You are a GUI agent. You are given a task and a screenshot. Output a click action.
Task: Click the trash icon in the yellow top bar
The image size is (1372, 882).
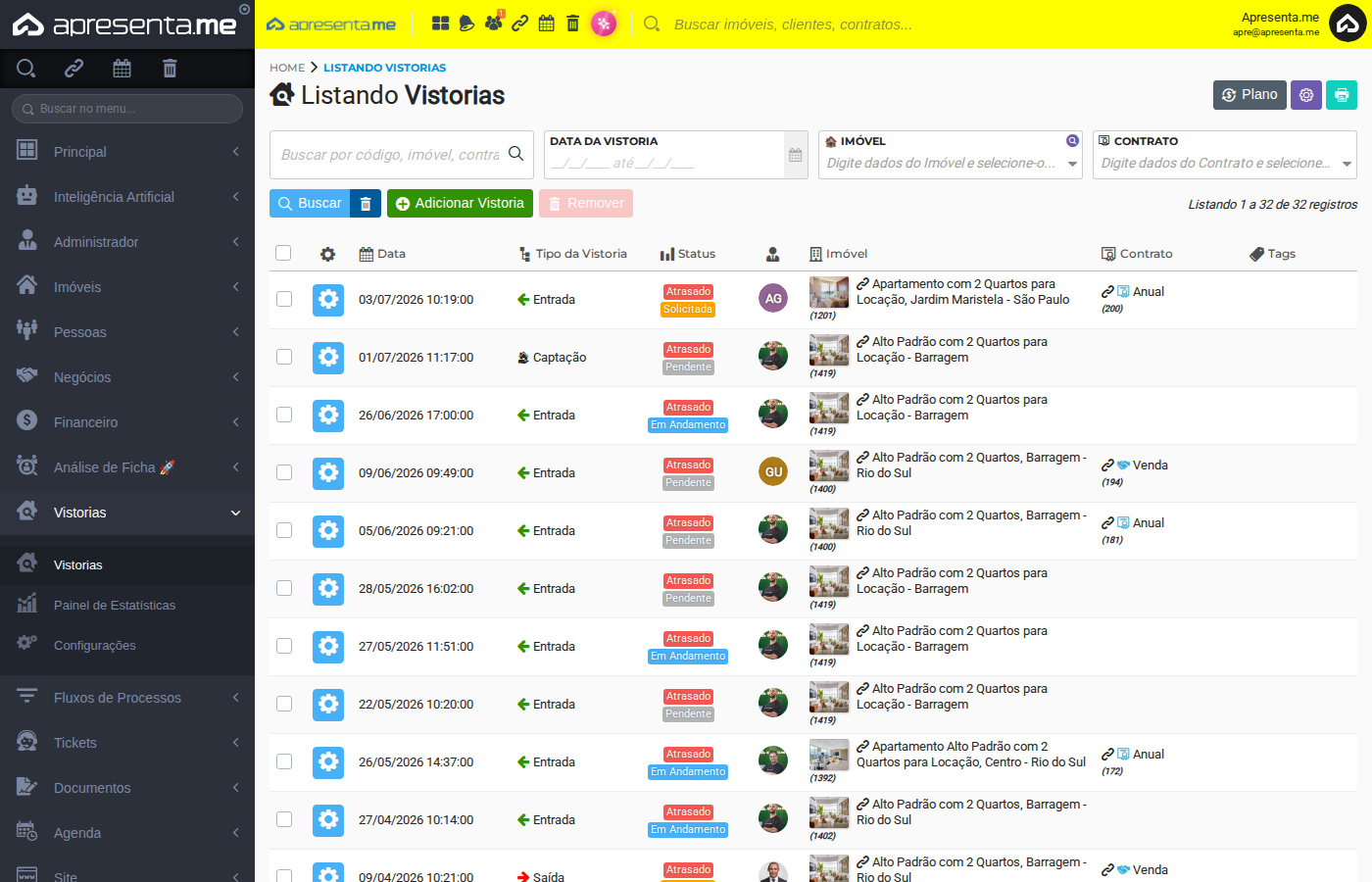(x=573, y=24)
